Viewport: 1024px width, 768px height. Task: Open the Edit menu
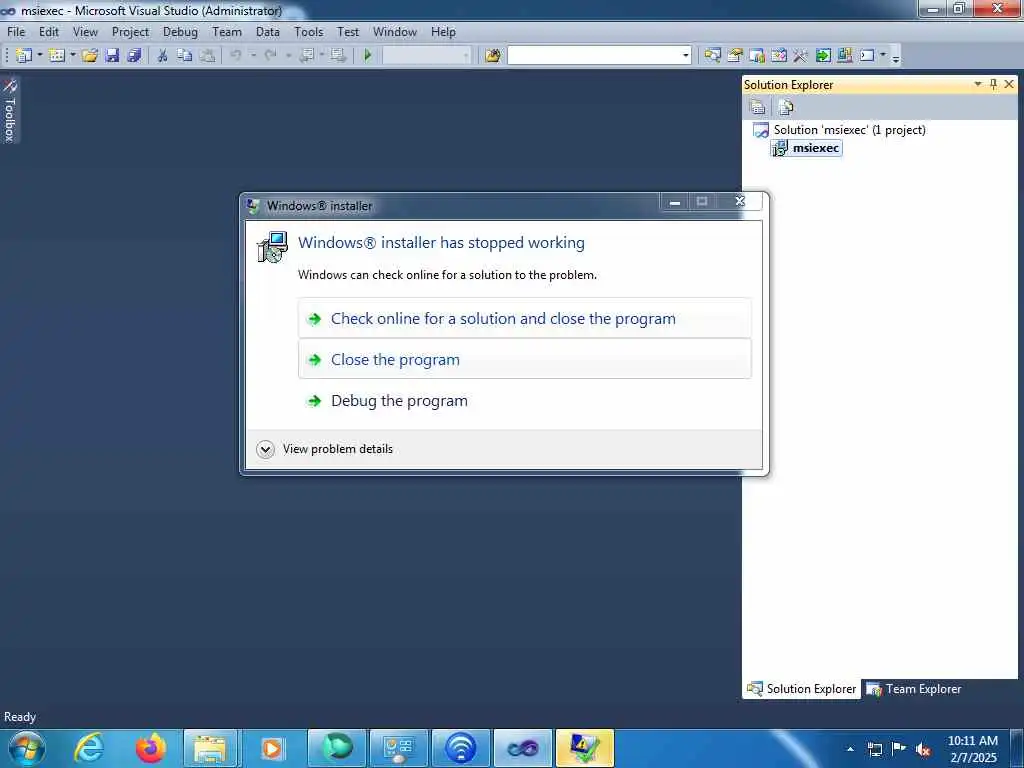[49, 32]
